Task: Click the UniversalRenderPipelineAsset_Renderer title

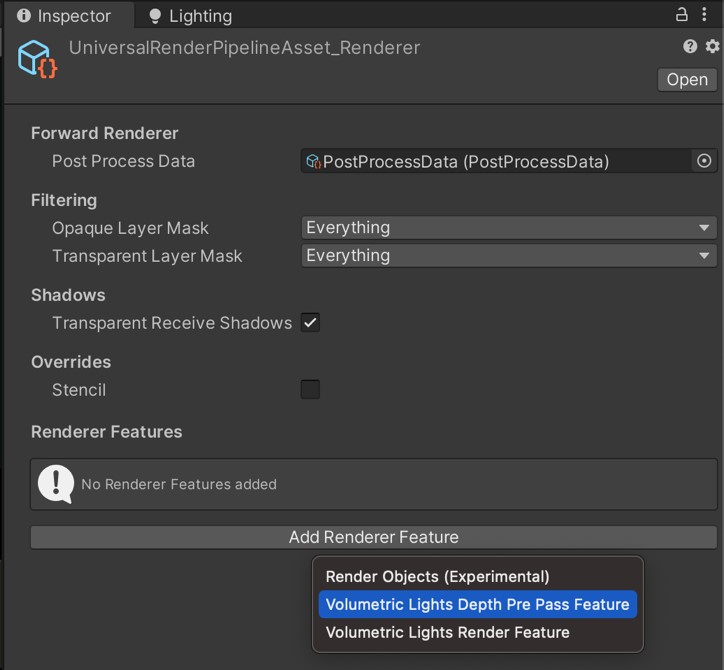Action: [244, 48]
